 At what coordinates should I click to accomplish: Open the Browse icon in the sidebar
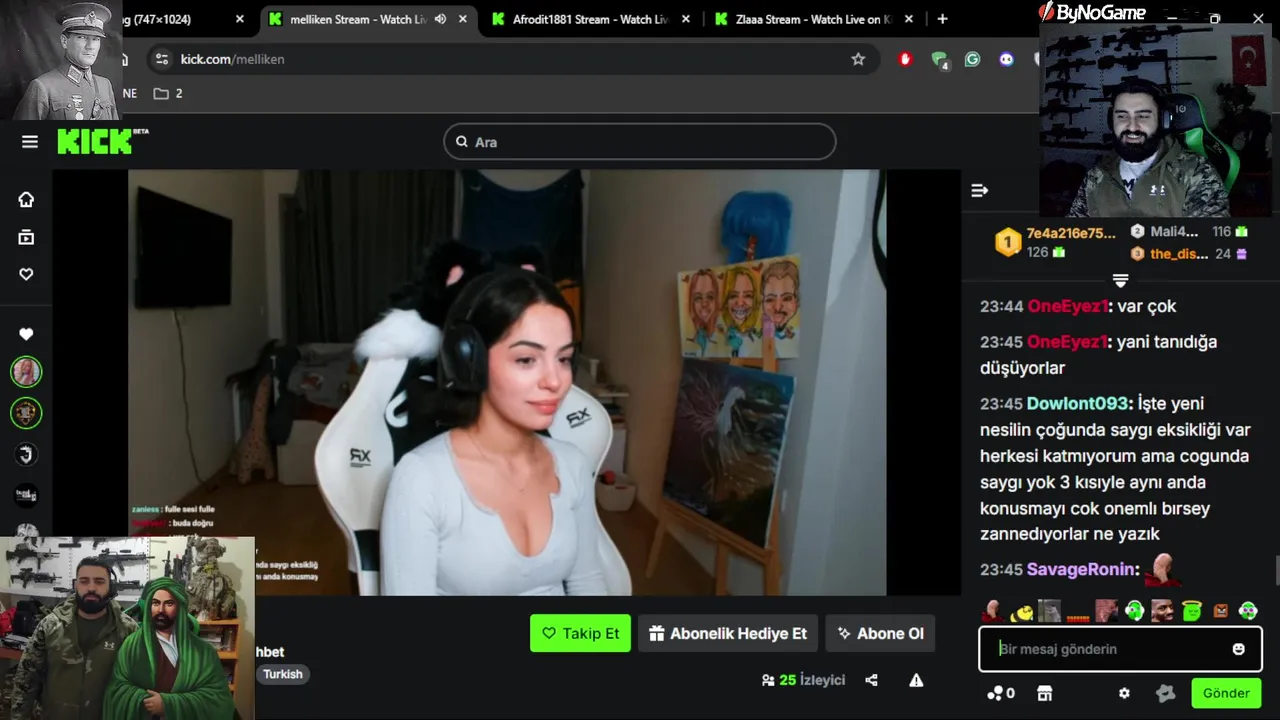click(x=26, y=237)
